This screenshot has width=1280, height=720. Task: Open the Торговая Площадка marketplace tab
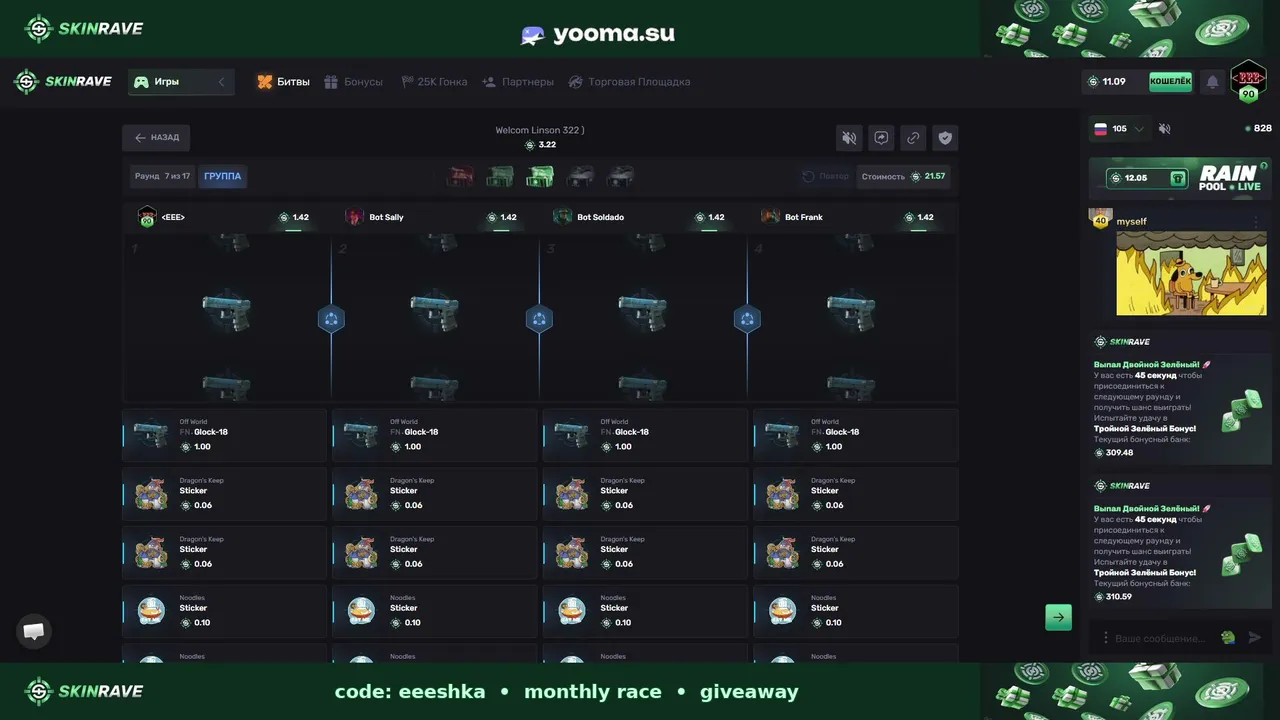629,82
